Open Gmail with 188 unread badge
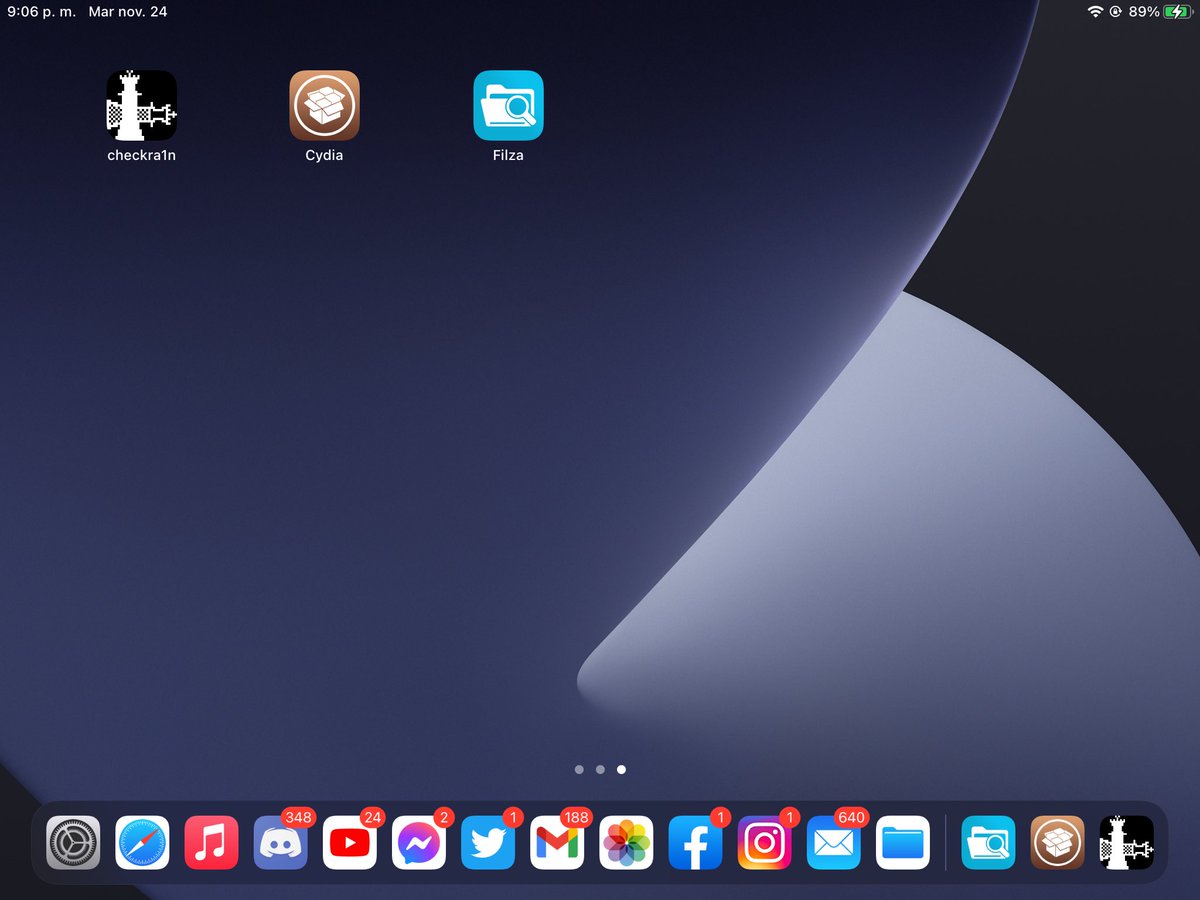1200x900 pixels. 557,843
